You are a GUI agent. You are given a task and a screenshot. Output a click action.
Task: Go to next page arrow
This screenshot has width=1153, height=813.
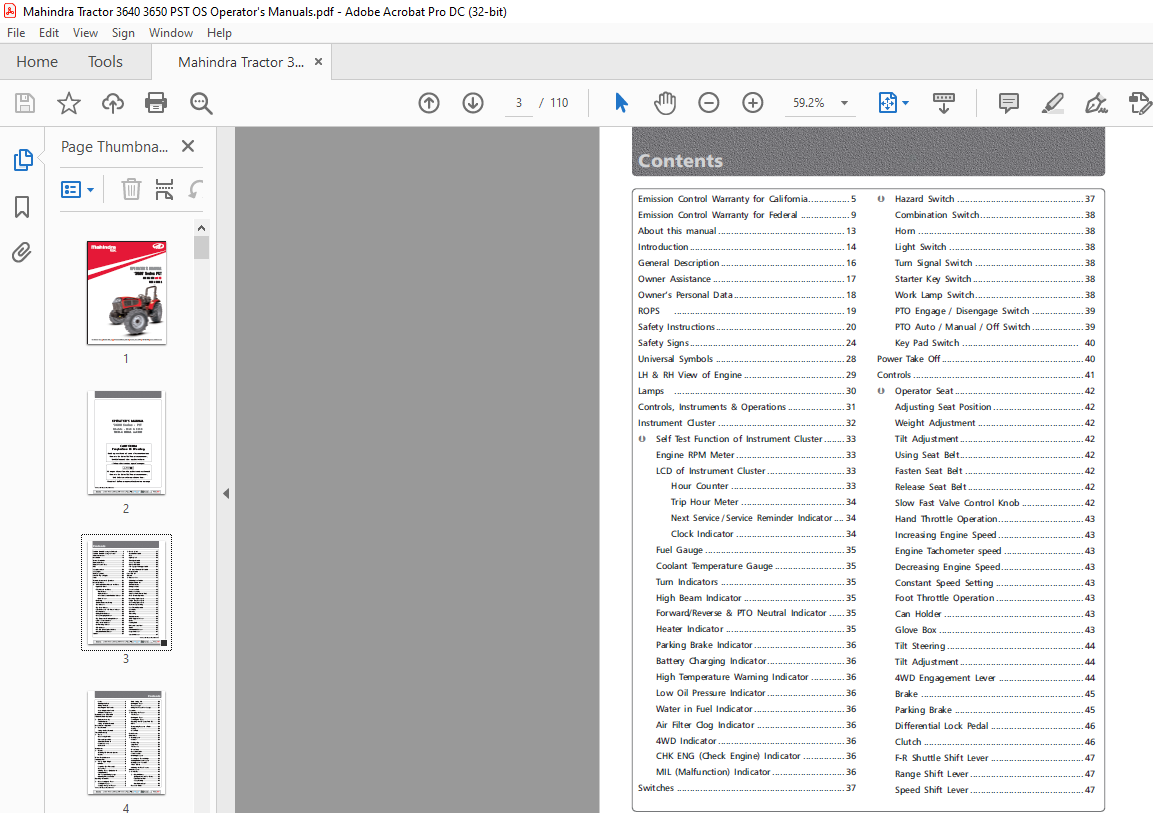pyautogui.click(x=473, y=103)
